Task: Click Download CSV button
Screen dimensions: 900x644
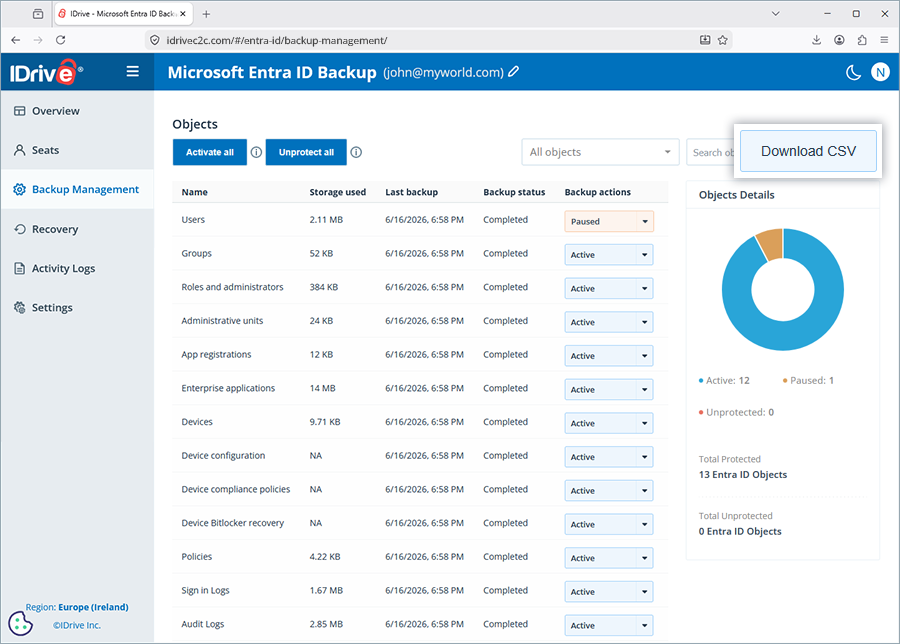Action: click(808, 151)
